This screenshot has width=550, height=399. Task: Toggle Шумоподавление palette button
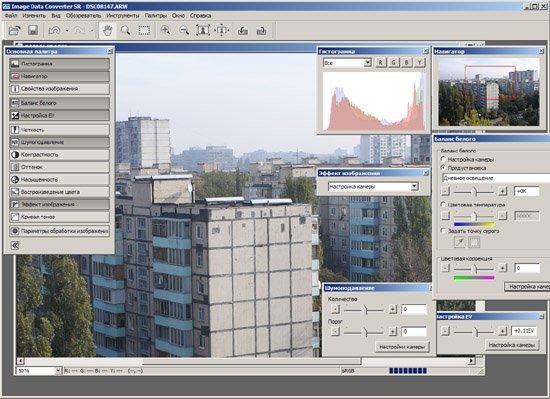[x=60, y=142]
